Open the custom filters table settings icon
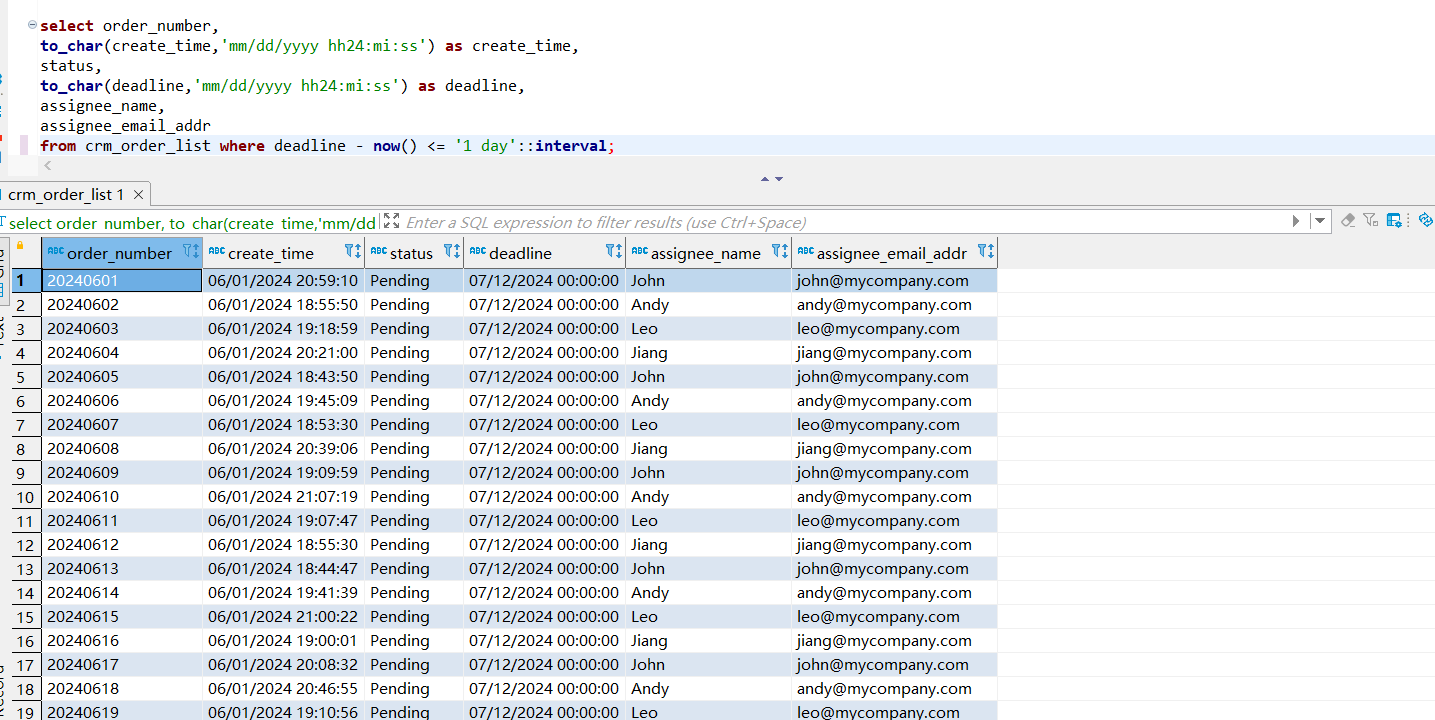 click(x=1395, y=221)
